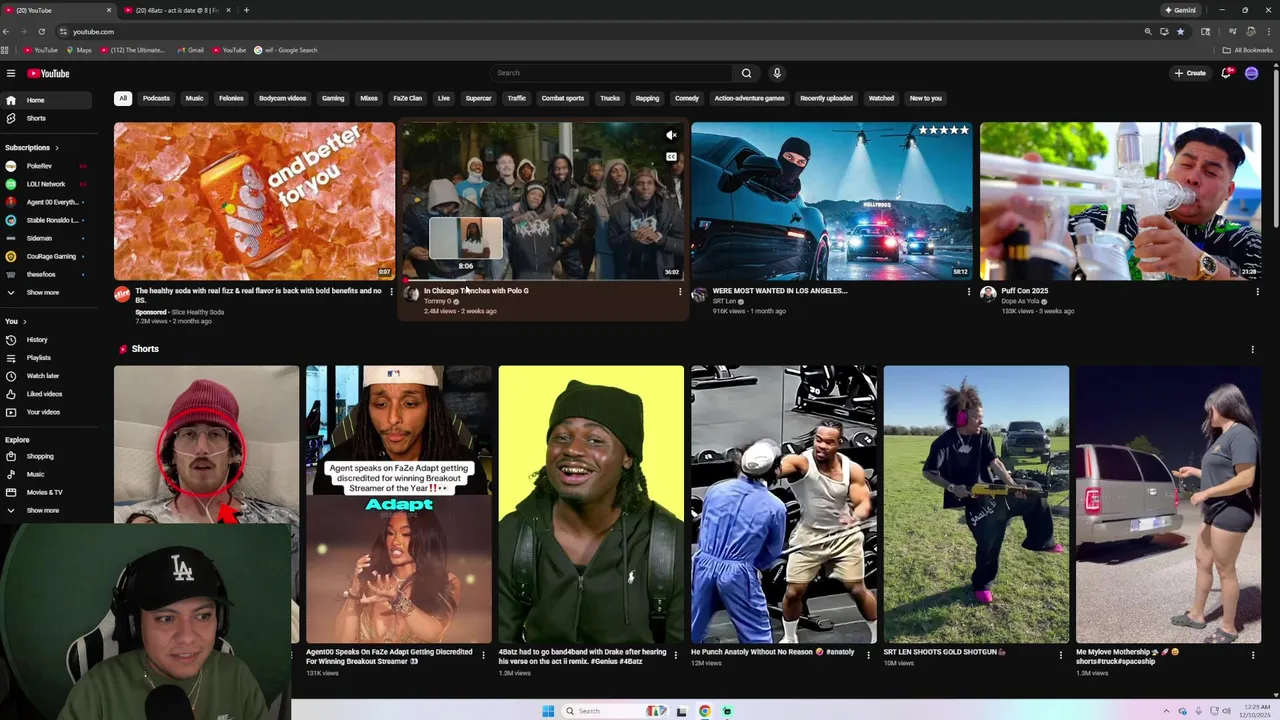Open Puff Con 2025 thumbnail
This screenshot has height=720, width=1280.
[x=1120, y=201]
